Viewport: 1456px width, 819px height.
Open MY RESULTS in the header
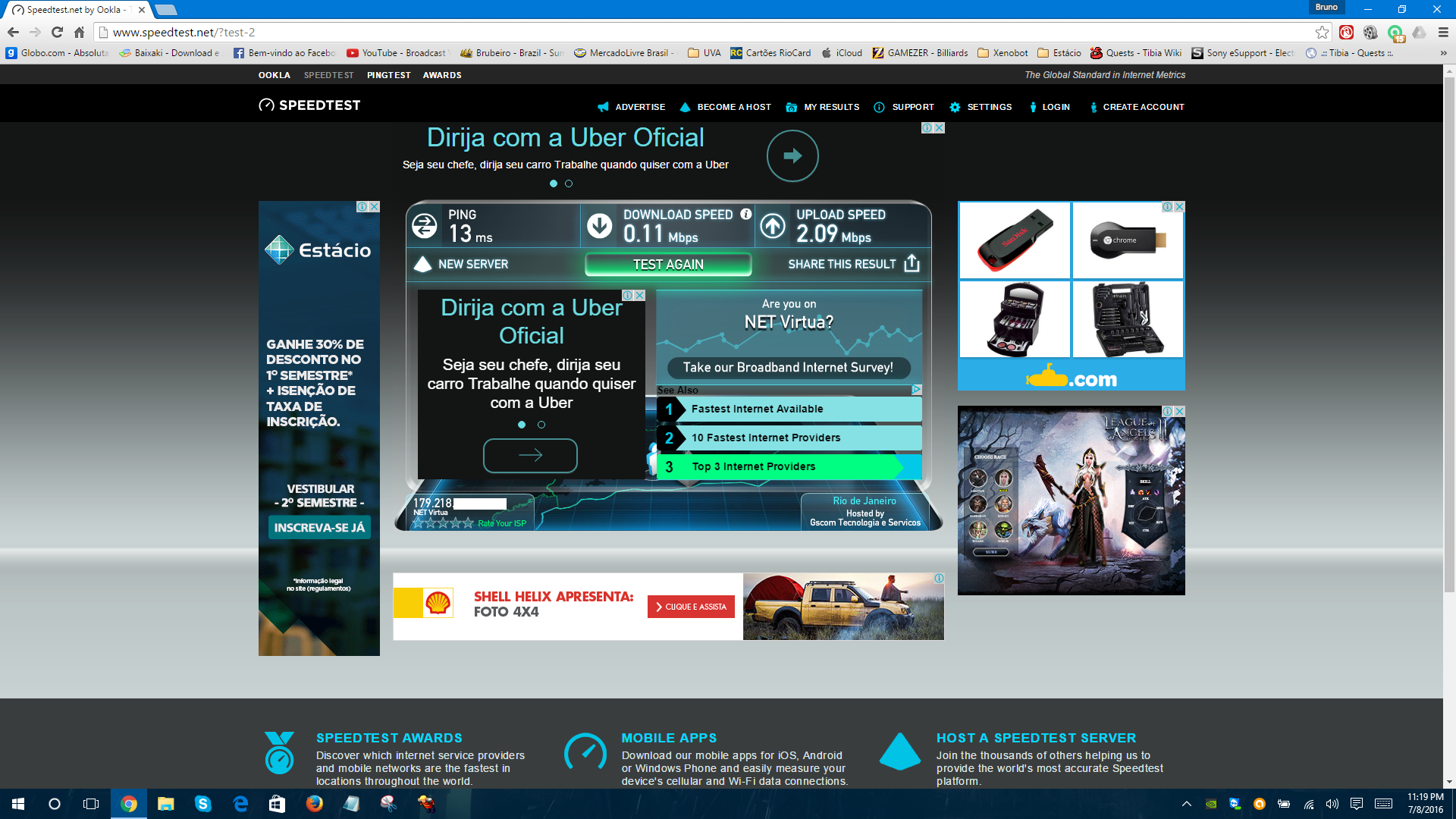coord(823,107)
